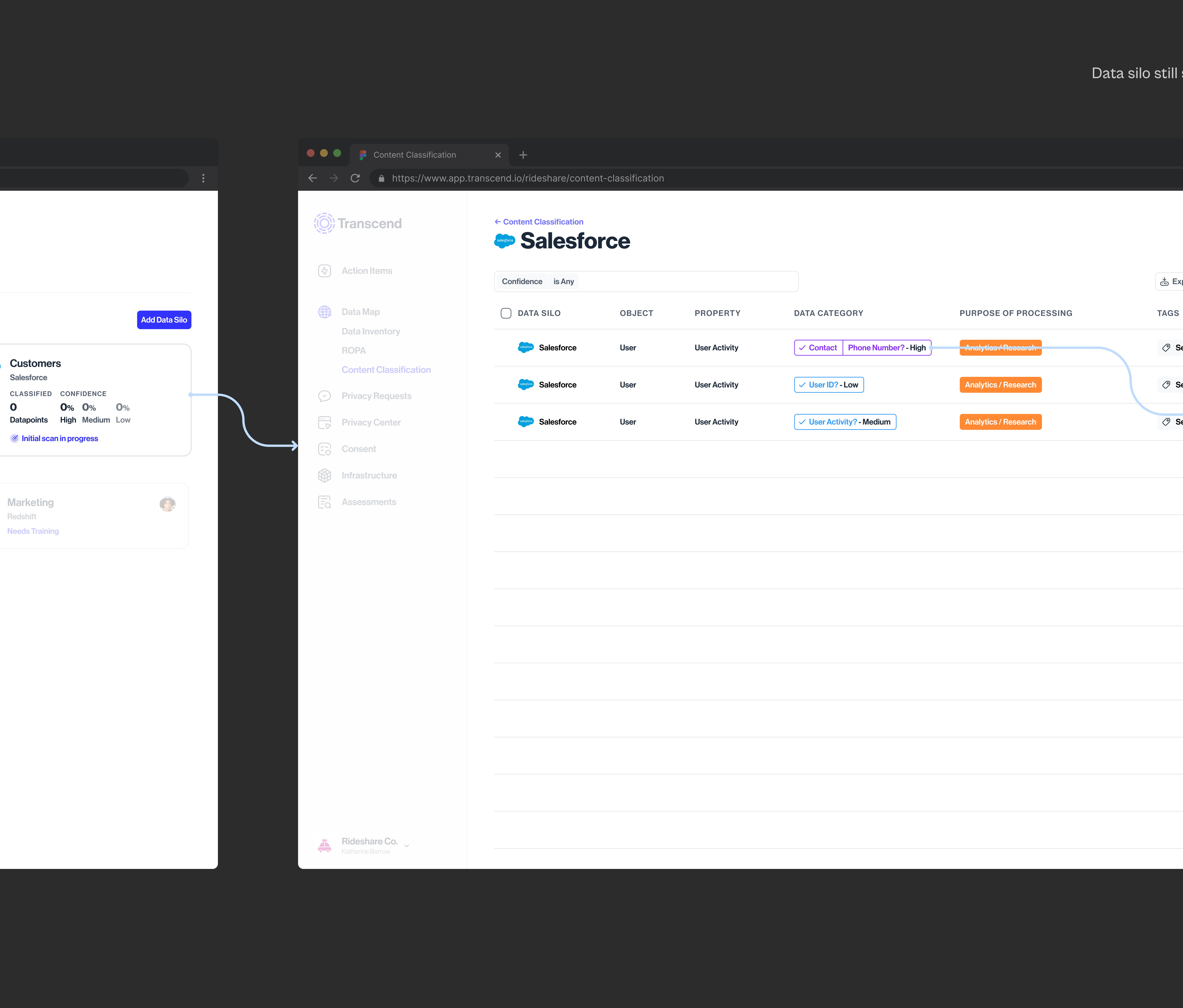
Task: Click the Assessments document icon
Action: click(x=324, y=502)
